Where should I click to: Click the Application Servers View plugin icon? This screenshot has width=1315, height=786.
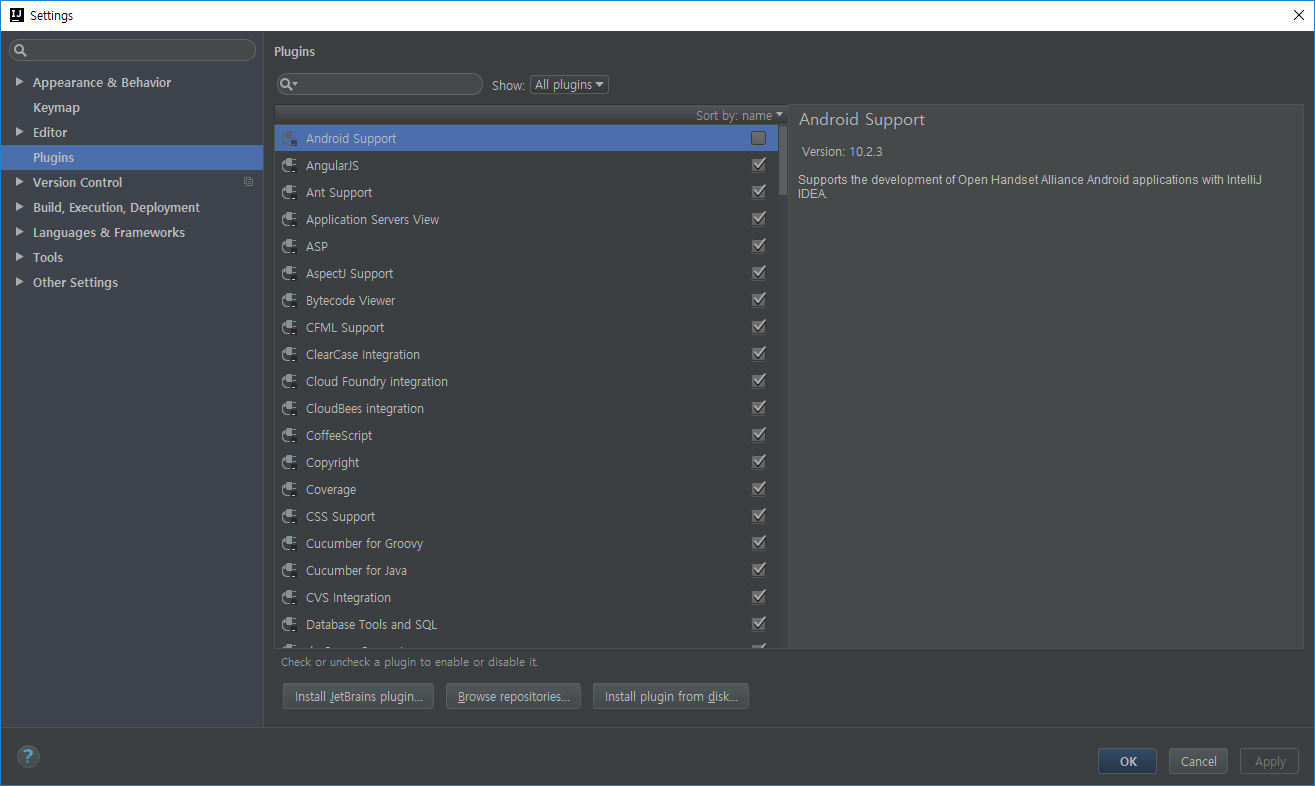[x=290, y=220]
